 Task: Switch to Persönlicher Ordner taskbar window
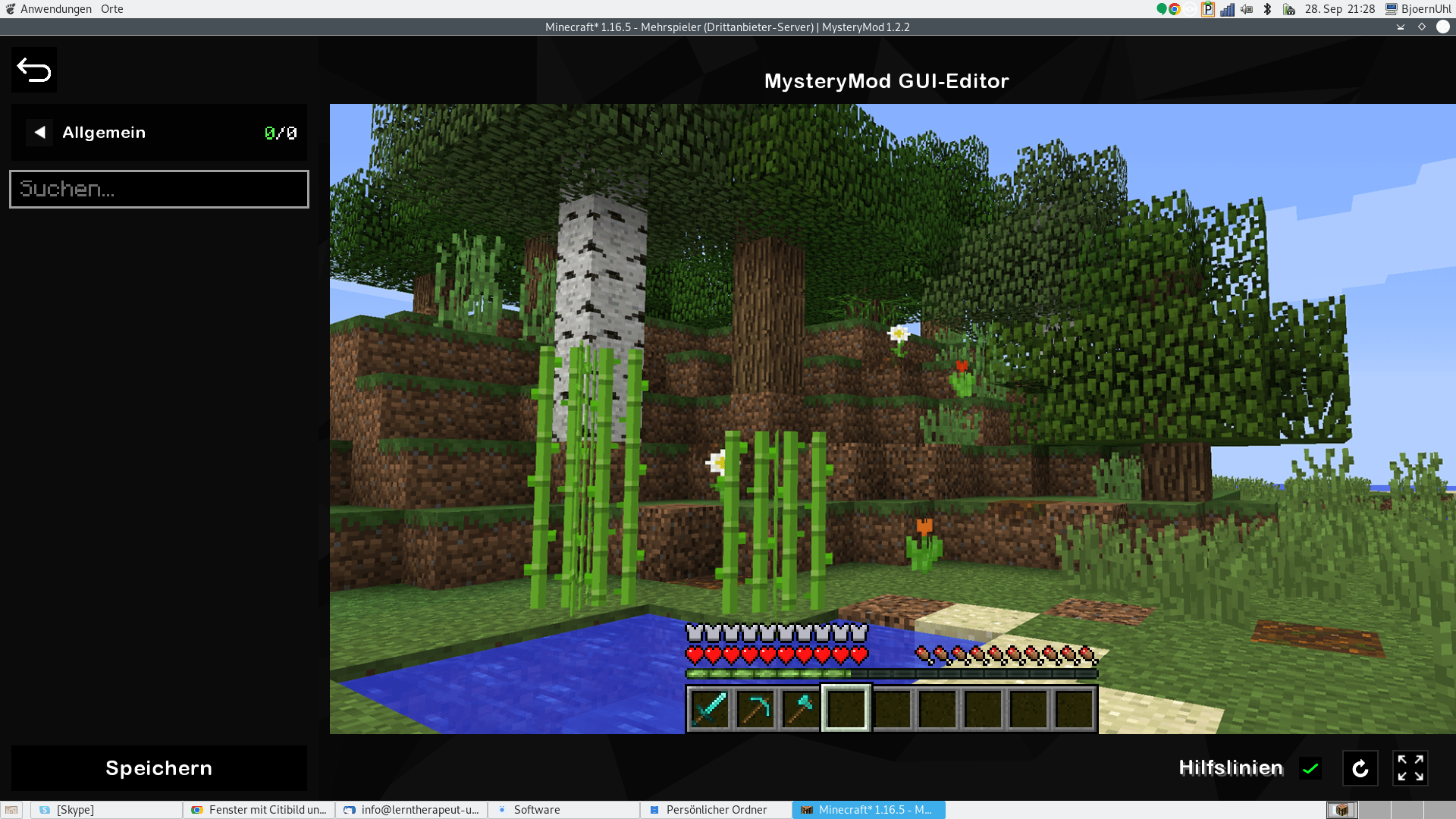coord(716,810)
